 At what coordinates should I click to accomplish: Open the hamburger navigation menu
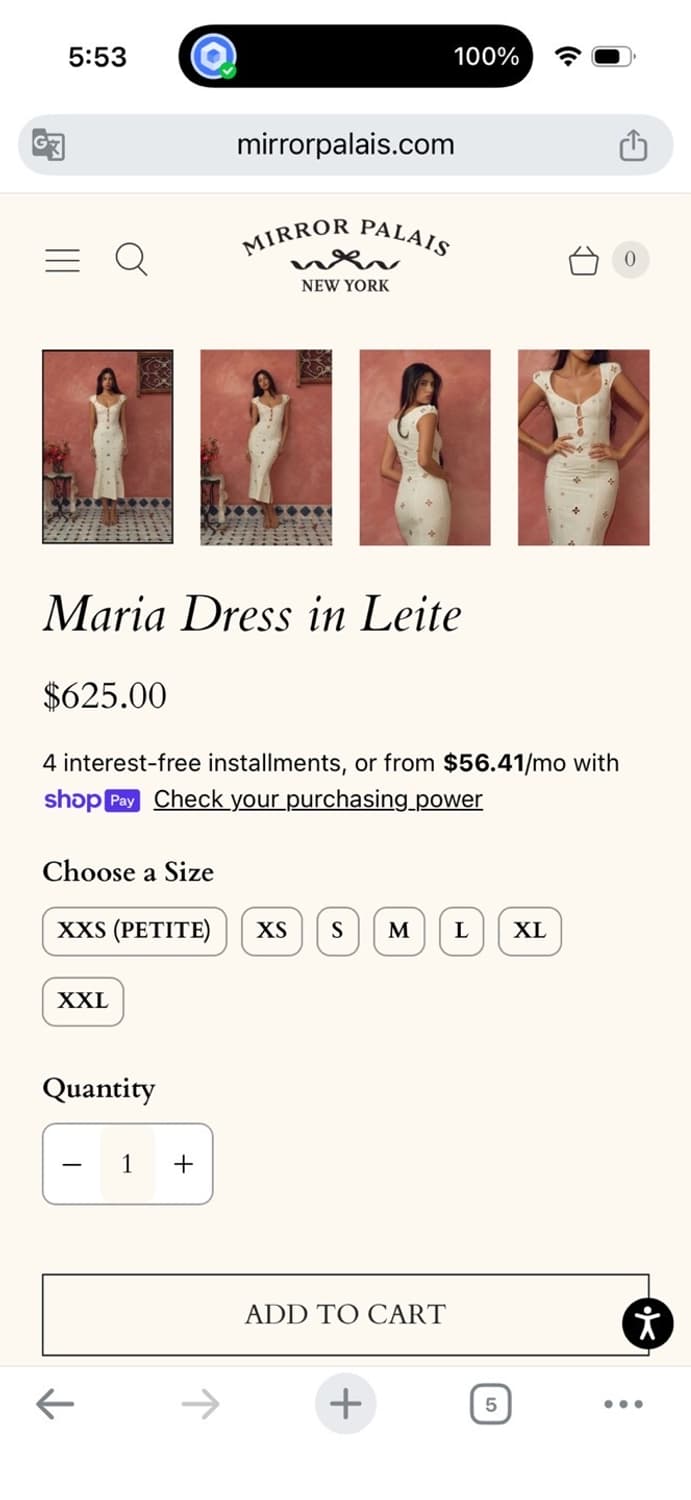62,261
